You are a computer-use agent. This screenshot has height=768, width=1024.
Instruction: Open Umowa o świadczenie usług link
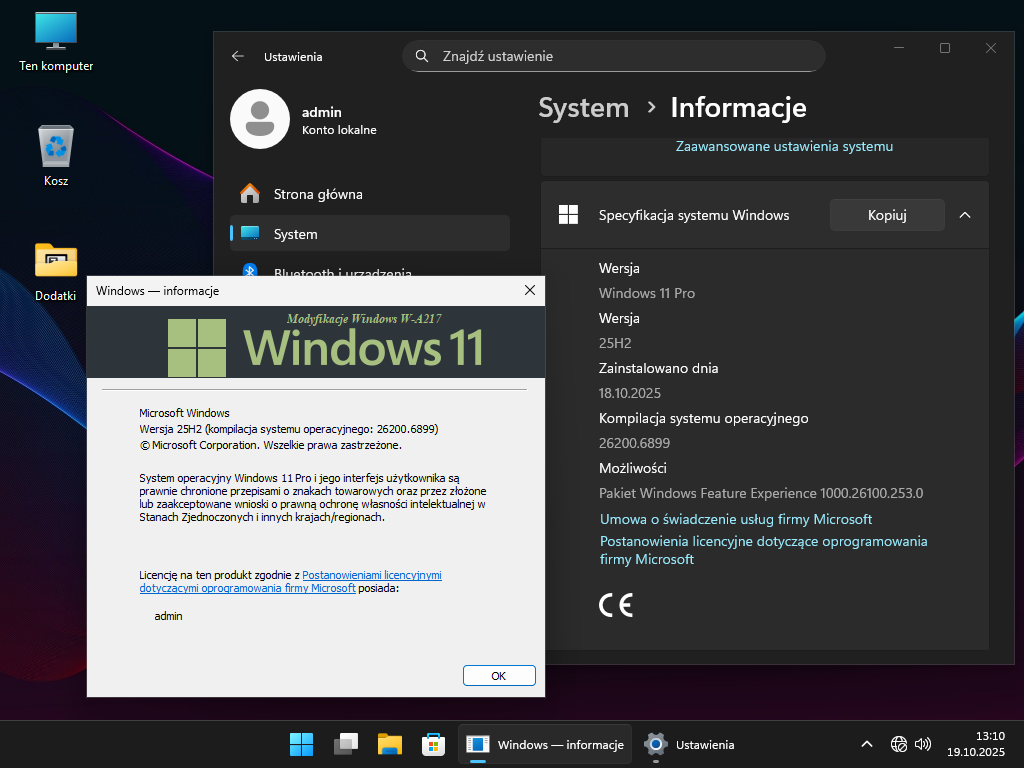(735, 519)
